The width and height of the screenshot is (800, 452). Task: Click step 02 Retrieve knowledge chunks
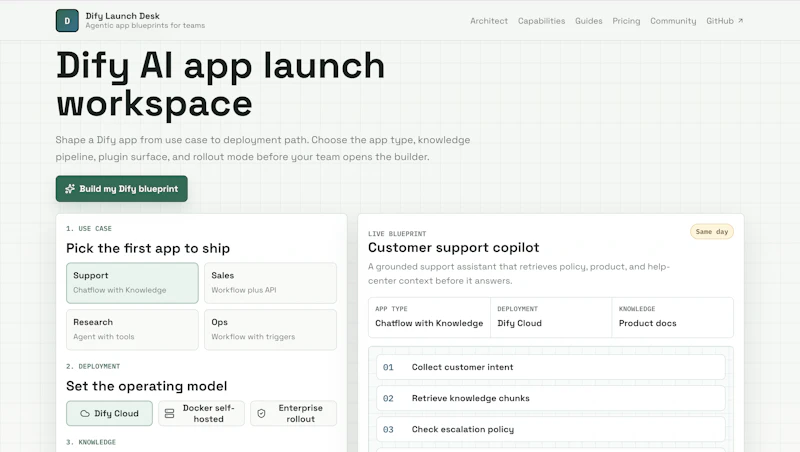tap(551, 398)
